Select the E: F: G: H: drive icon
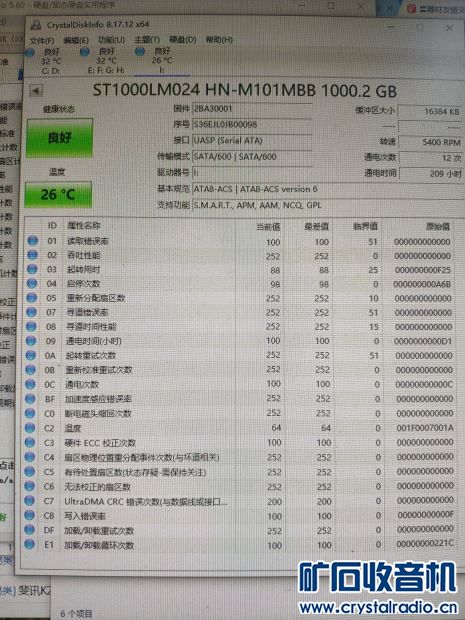465x620 pixels. (x=85, y=52)
